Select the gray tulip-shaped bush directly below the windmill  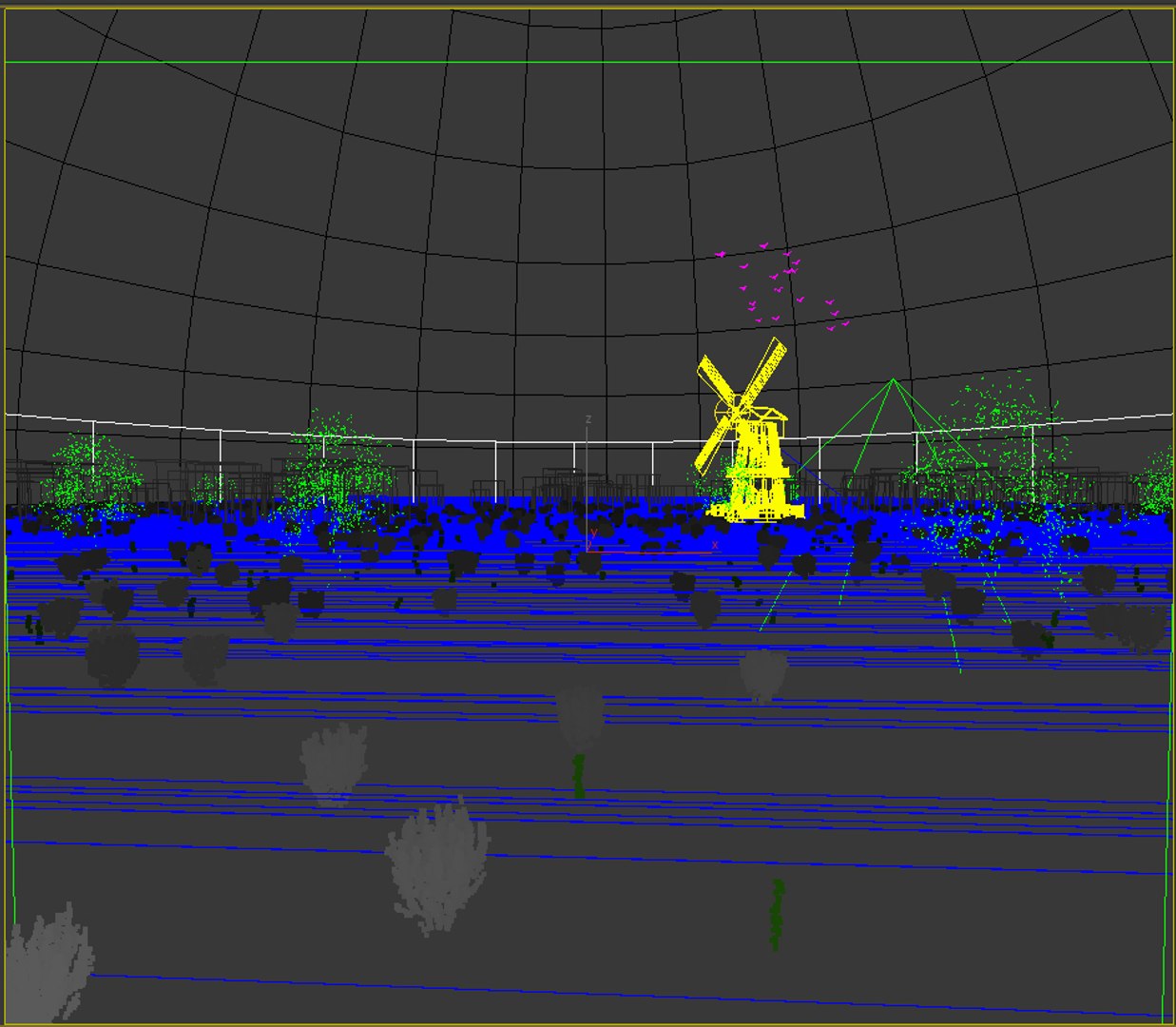tap(763, 675)
